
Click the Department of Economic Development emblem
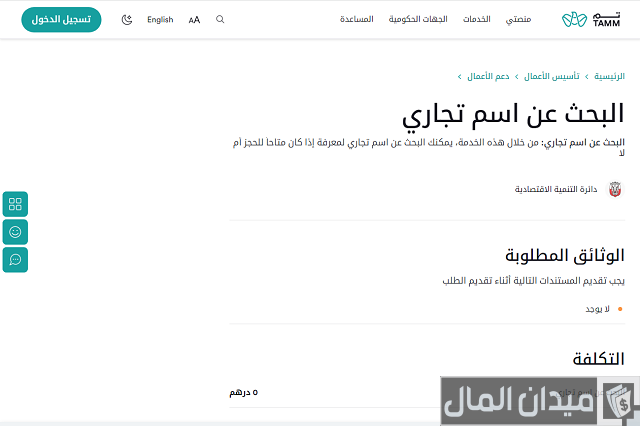(615, 189)
